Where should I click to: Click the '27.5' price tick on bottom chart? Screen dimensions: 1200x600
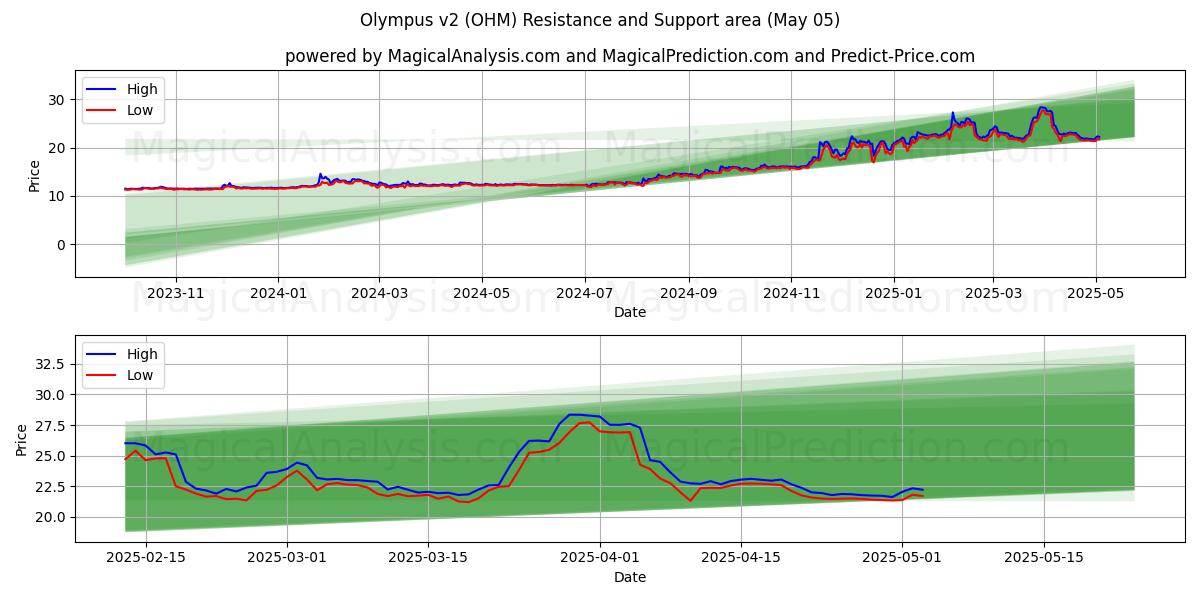(51, 426)
